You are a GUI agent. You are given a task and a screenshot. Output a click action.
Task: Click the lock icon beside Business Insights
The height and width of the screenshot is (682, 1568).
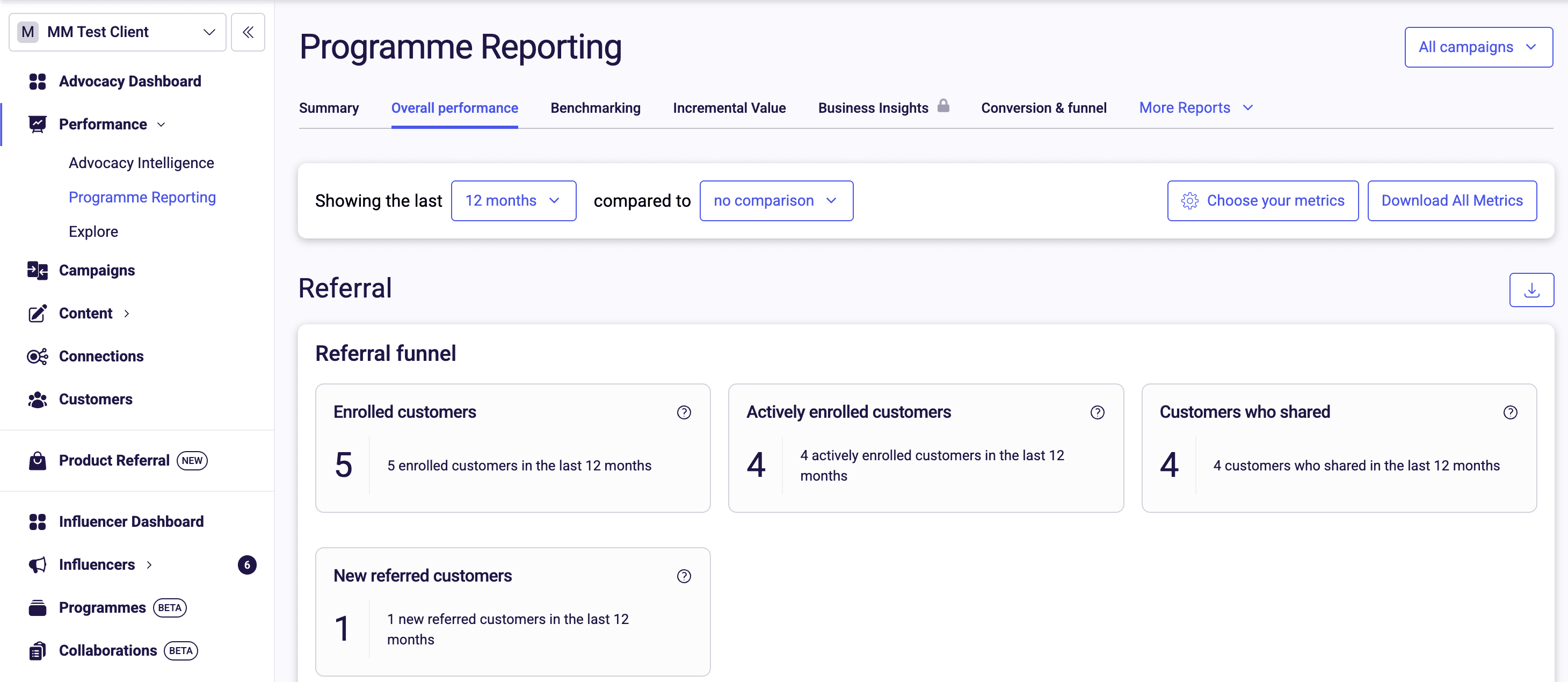[943, 106]
